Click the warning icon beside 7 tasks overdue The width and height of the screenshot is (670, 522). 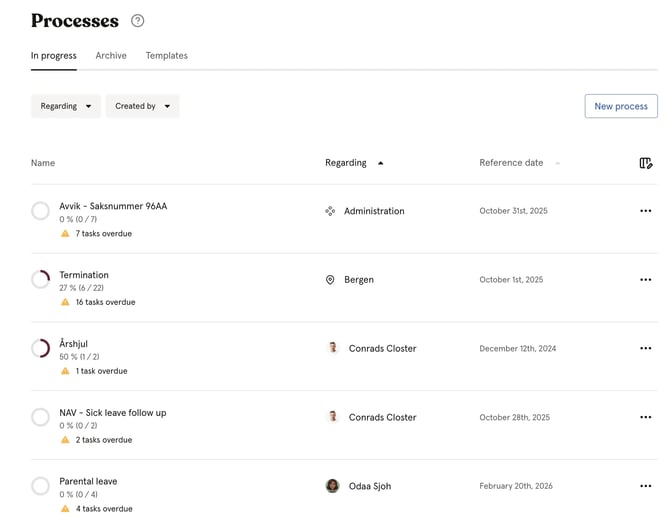coord(65,234)
